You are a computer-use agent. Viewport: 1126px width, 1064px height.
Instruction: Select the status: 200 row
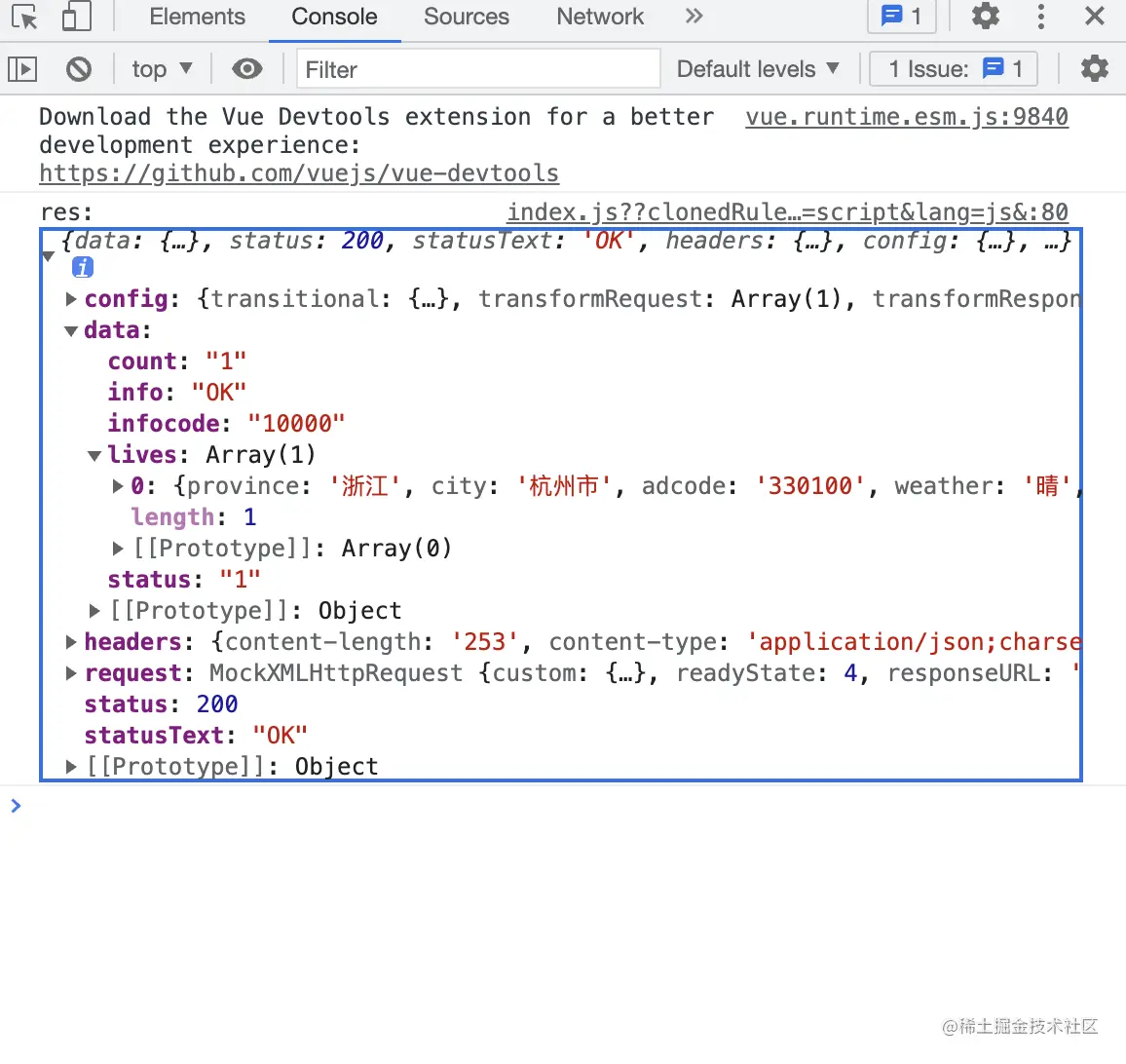point(161,704)
